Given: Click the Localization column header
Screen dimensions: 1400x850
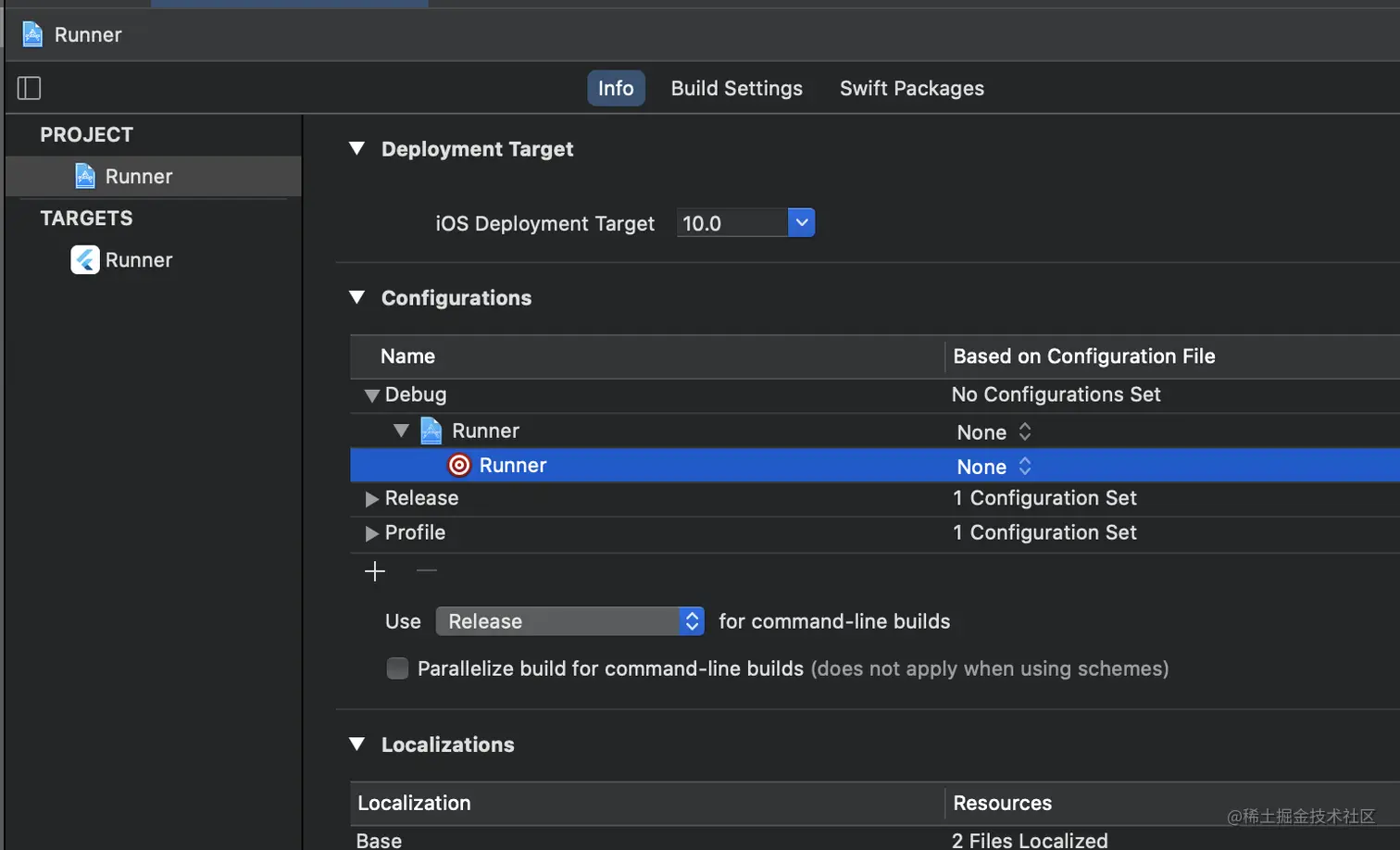Looking at the screenshot, I should [x=646, y=803].
